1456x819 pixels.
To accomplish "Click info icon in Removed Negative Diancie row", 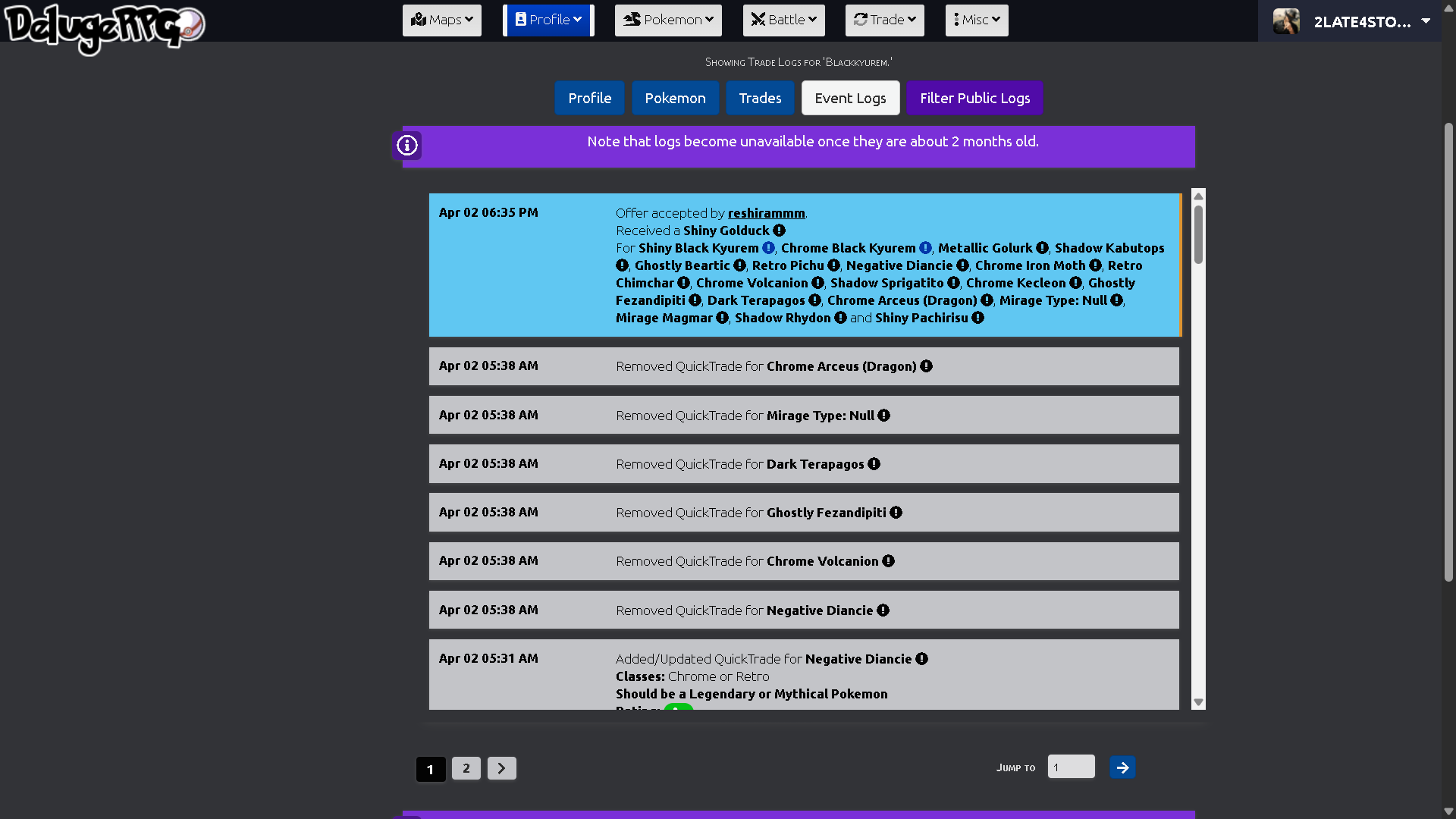I will pos(883,610).
